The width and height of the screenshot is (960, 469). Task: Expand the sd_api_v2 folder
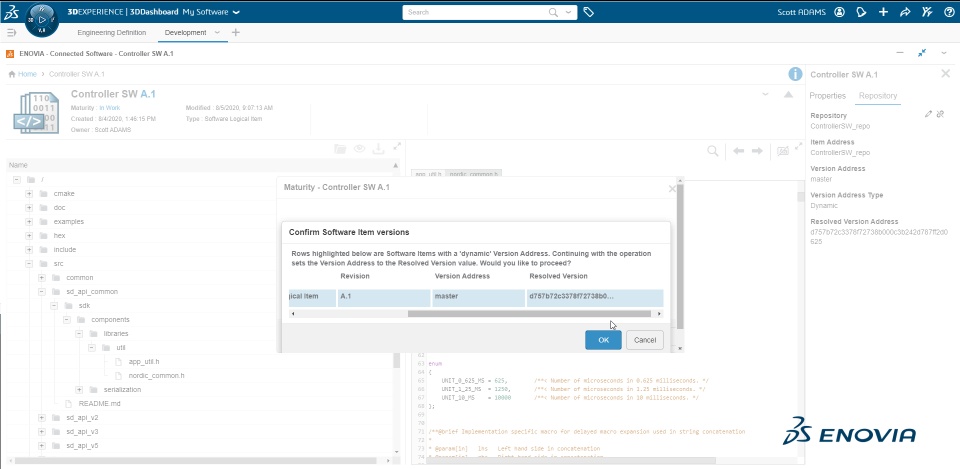pos(42,418)
